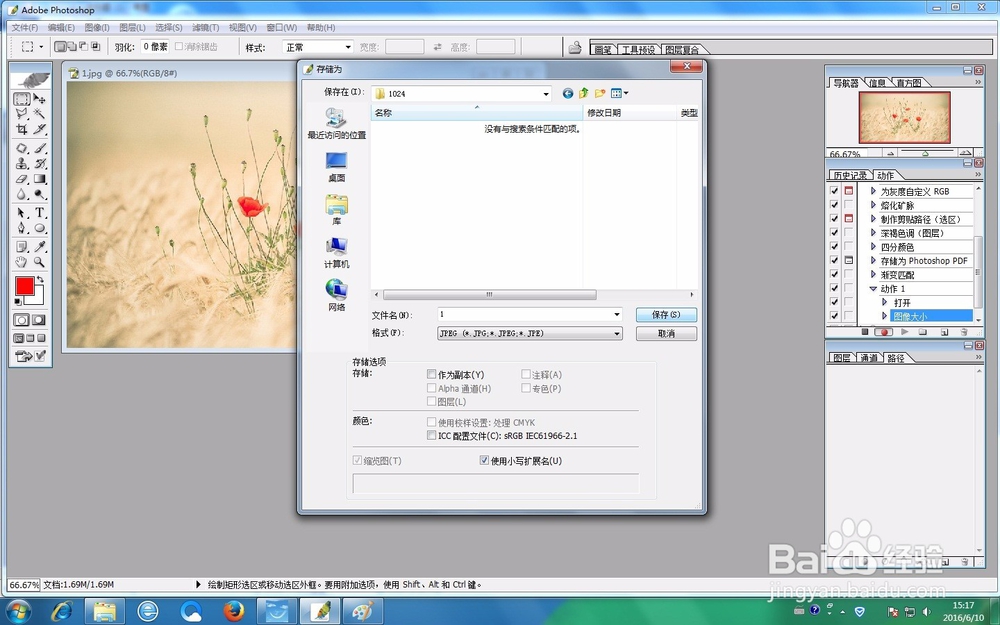Screen dimensions: 1000x625
Task: Select the Type tool
Action: pyautogui.click(x=40, y=212)
